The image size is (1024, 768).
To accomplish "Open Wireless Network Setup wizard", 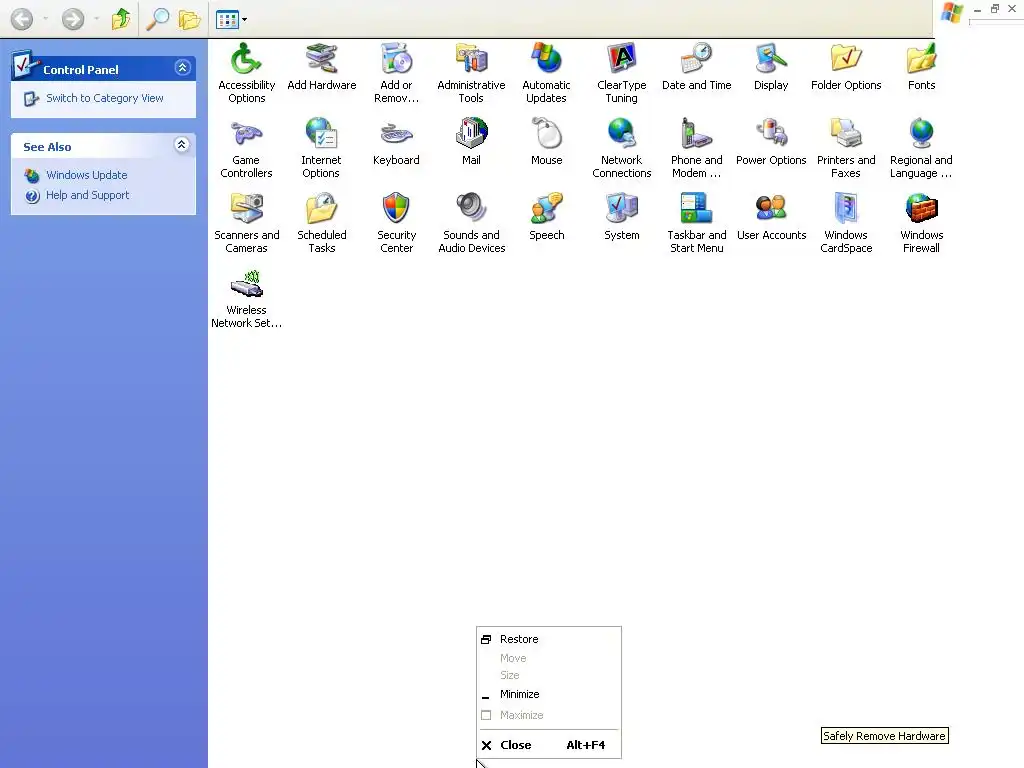I will coord(246,298).
